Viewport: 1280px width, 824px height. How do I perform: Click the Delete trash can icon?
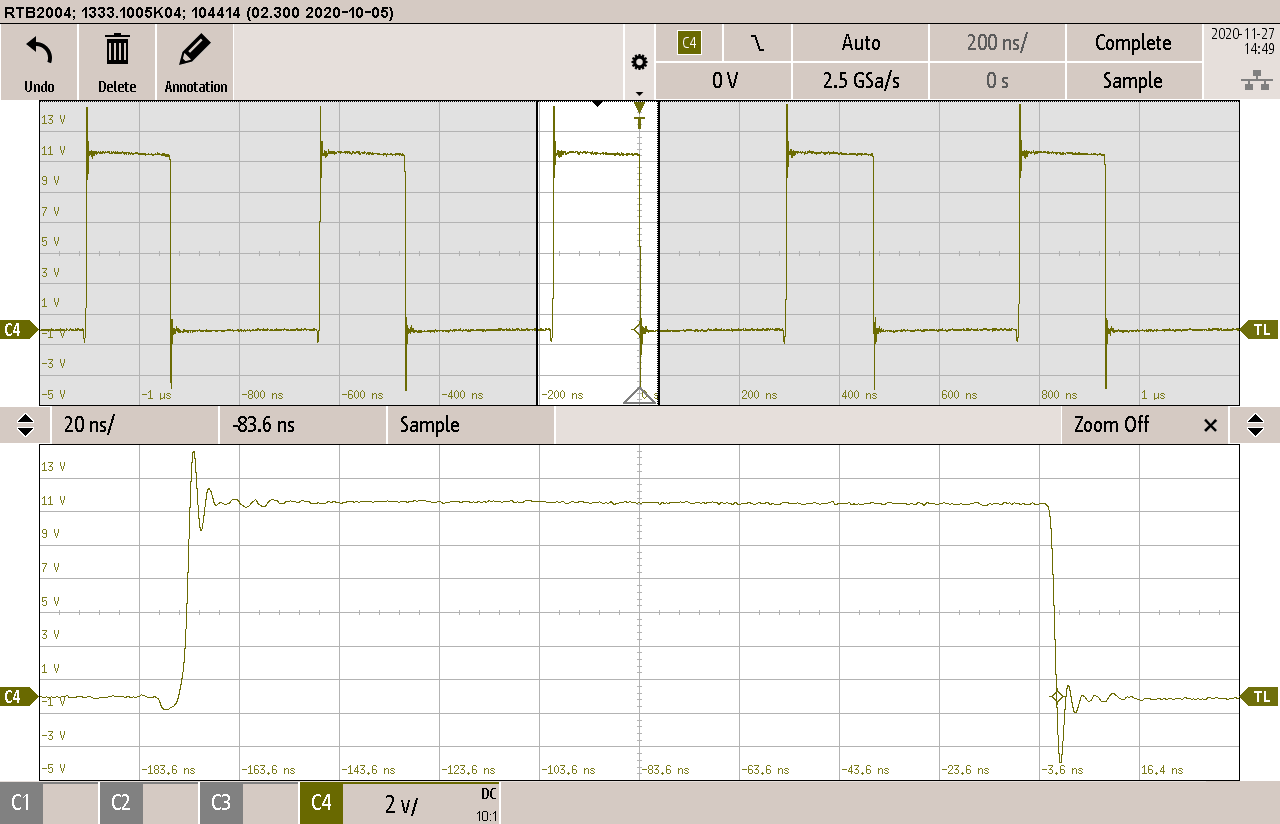pos(117,50)
